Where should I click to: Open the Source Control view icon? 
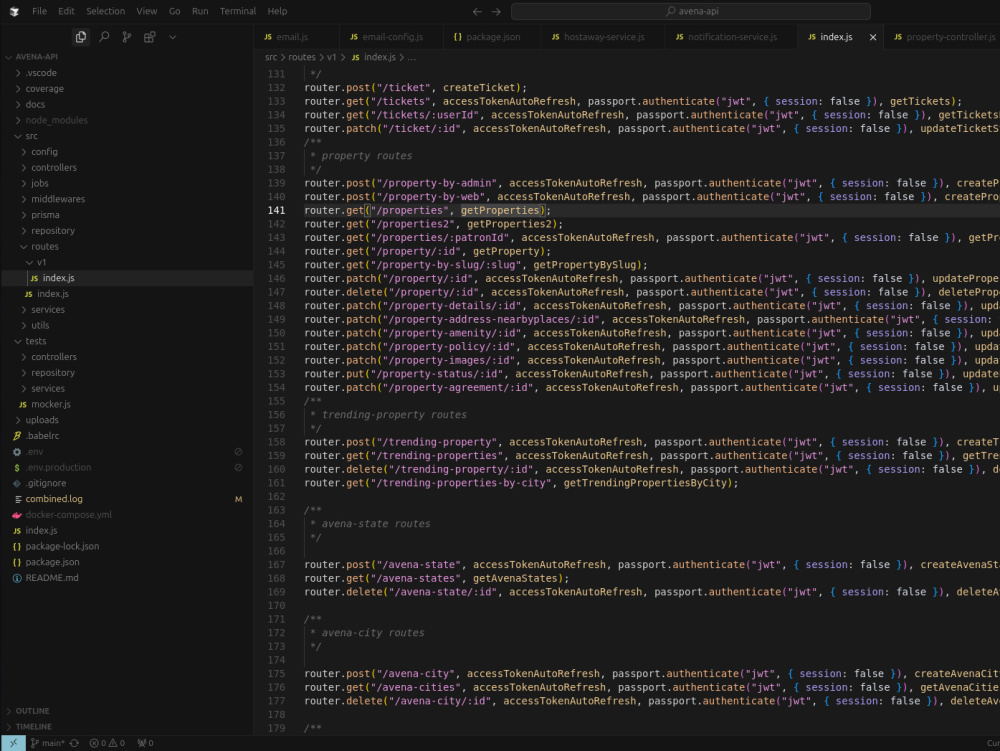(127, 37)
